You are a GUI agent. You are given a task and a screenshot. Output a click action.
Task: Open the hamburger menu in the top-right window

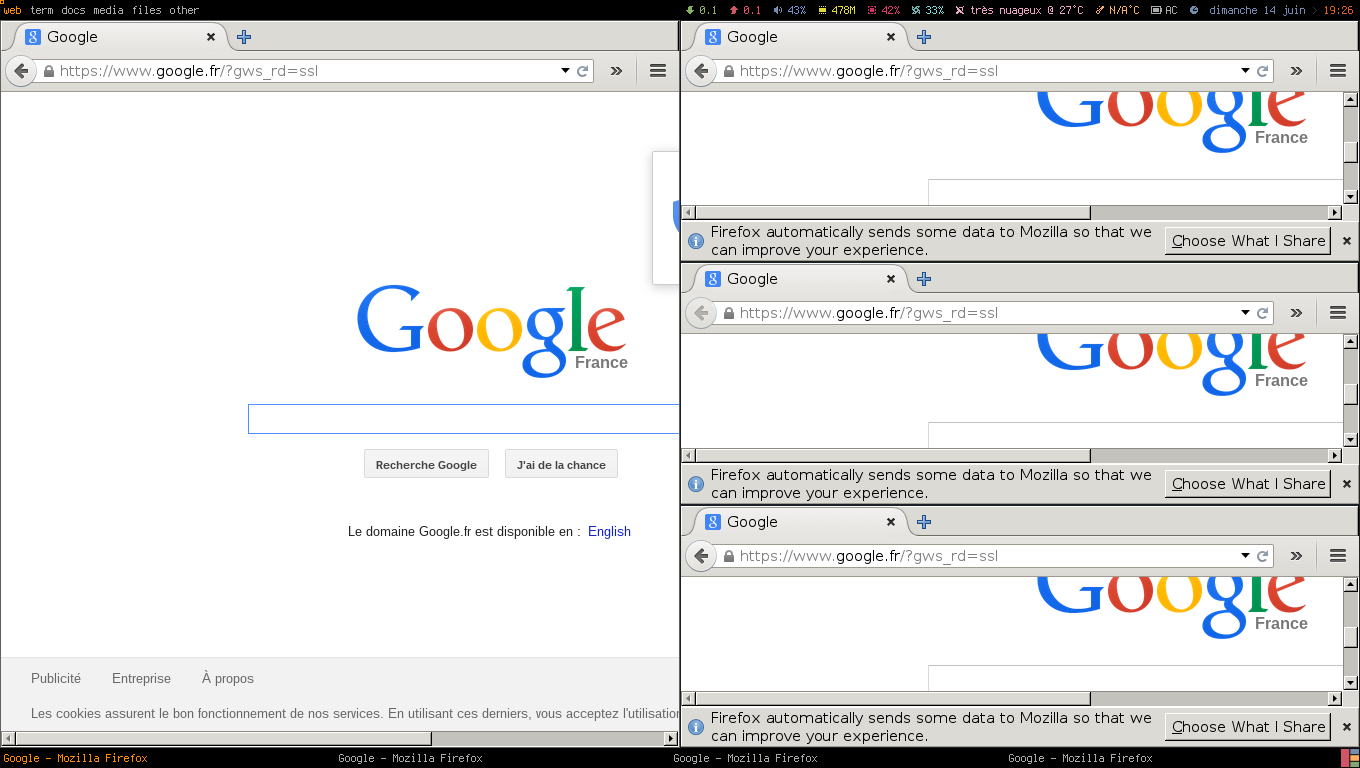[x=1338, y=71]
